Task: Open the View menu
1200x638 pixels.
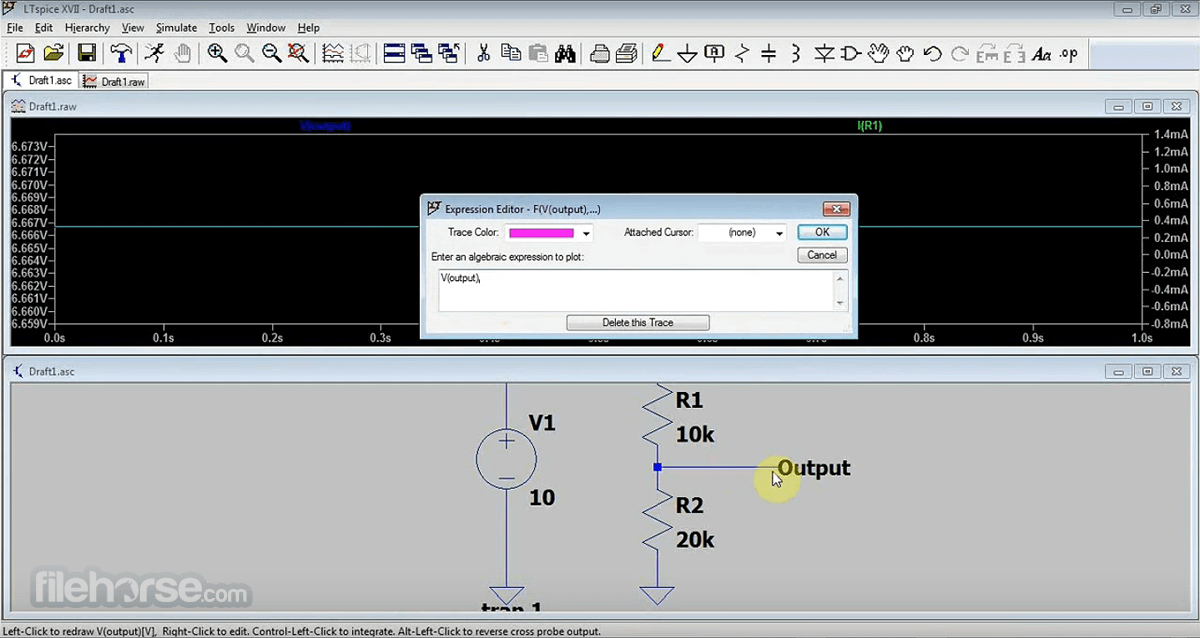Action: (133, 28)
